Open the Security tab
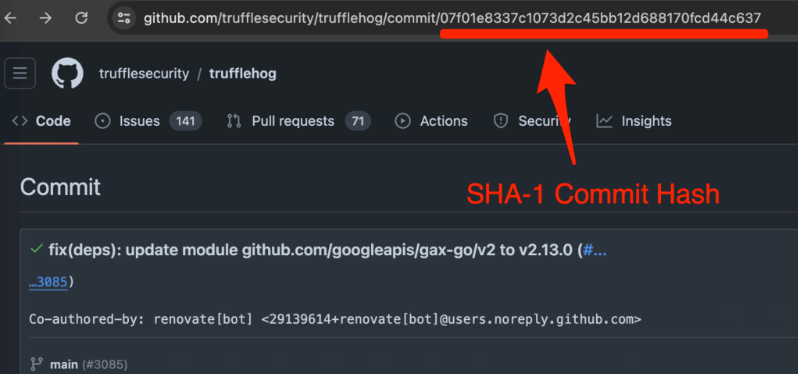This screenshot has height=374, width=798. pos(532,121)
